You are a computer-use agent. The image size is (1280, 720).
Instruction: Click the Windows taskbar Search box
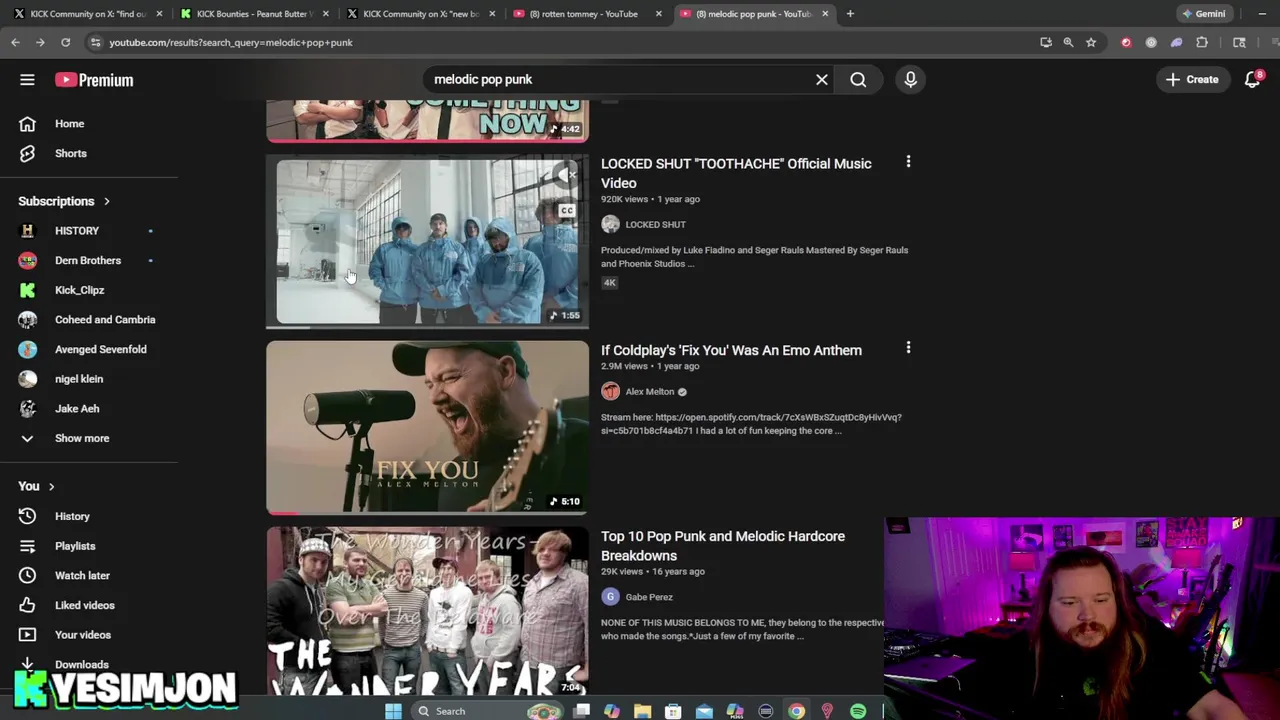tap(487, 711)
